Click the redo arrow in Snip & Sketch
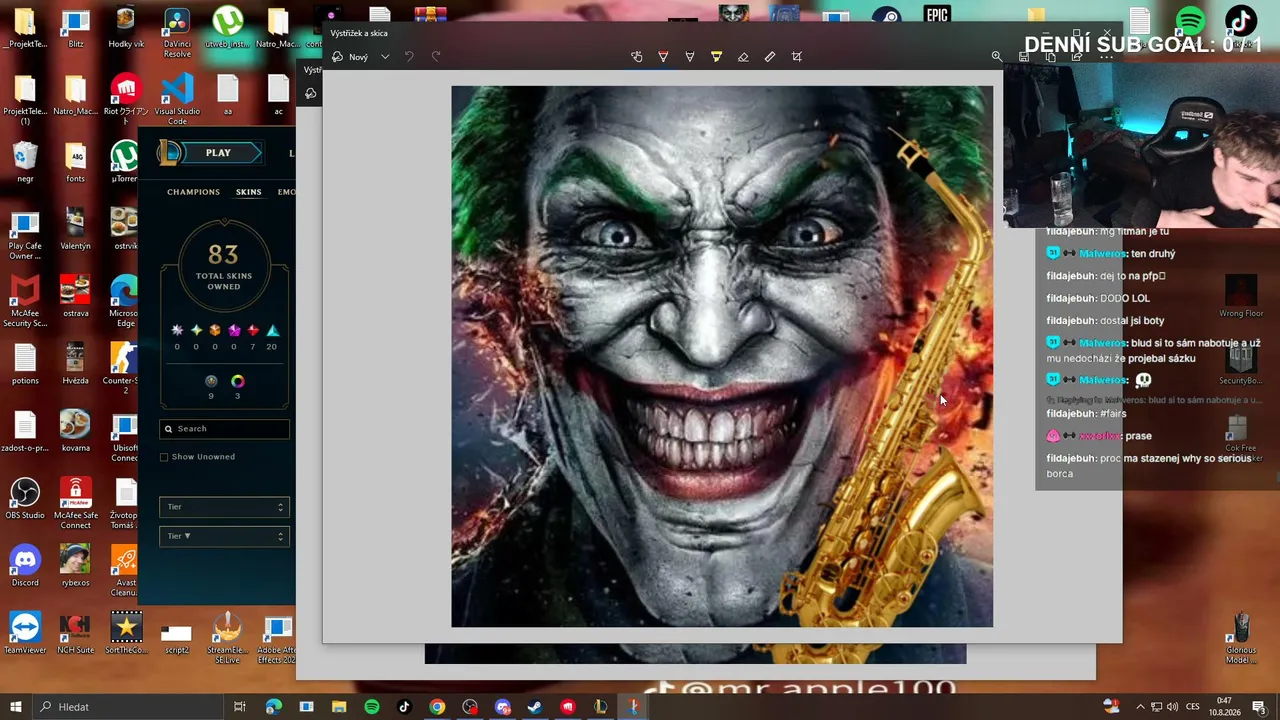This screenshot has height=720, width=1280. (436, 57)
